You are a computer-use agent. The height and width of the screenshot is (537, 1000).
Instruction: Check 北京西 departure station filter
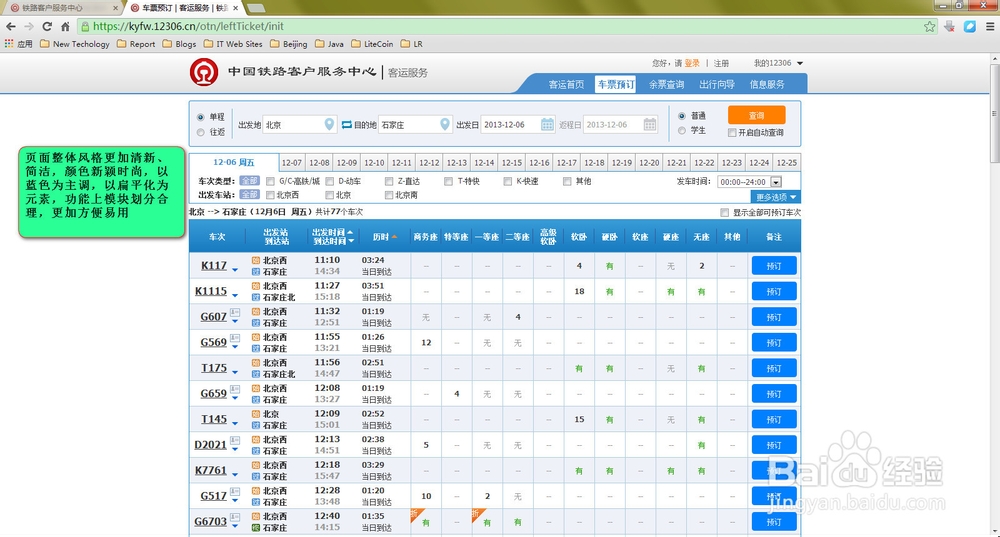pos(270,195)
